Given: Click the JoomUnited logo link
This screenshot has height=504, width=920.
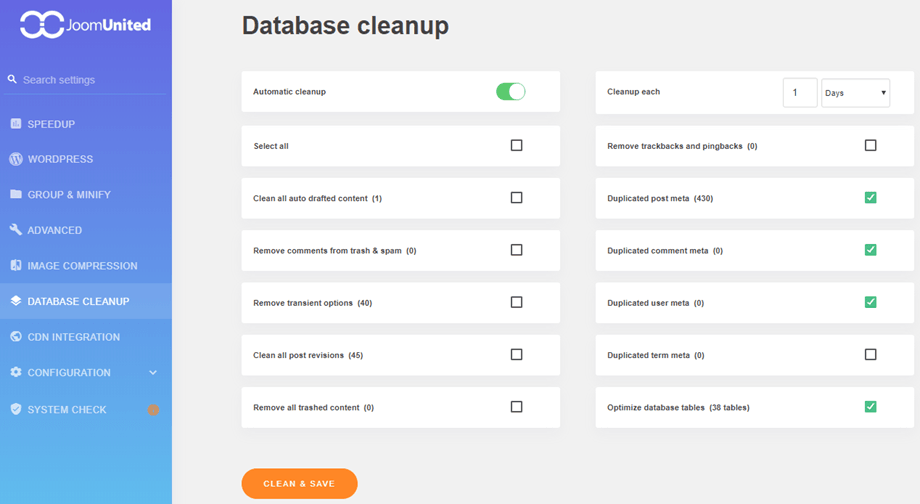Looking at the screenshot, I should (86, 25).
